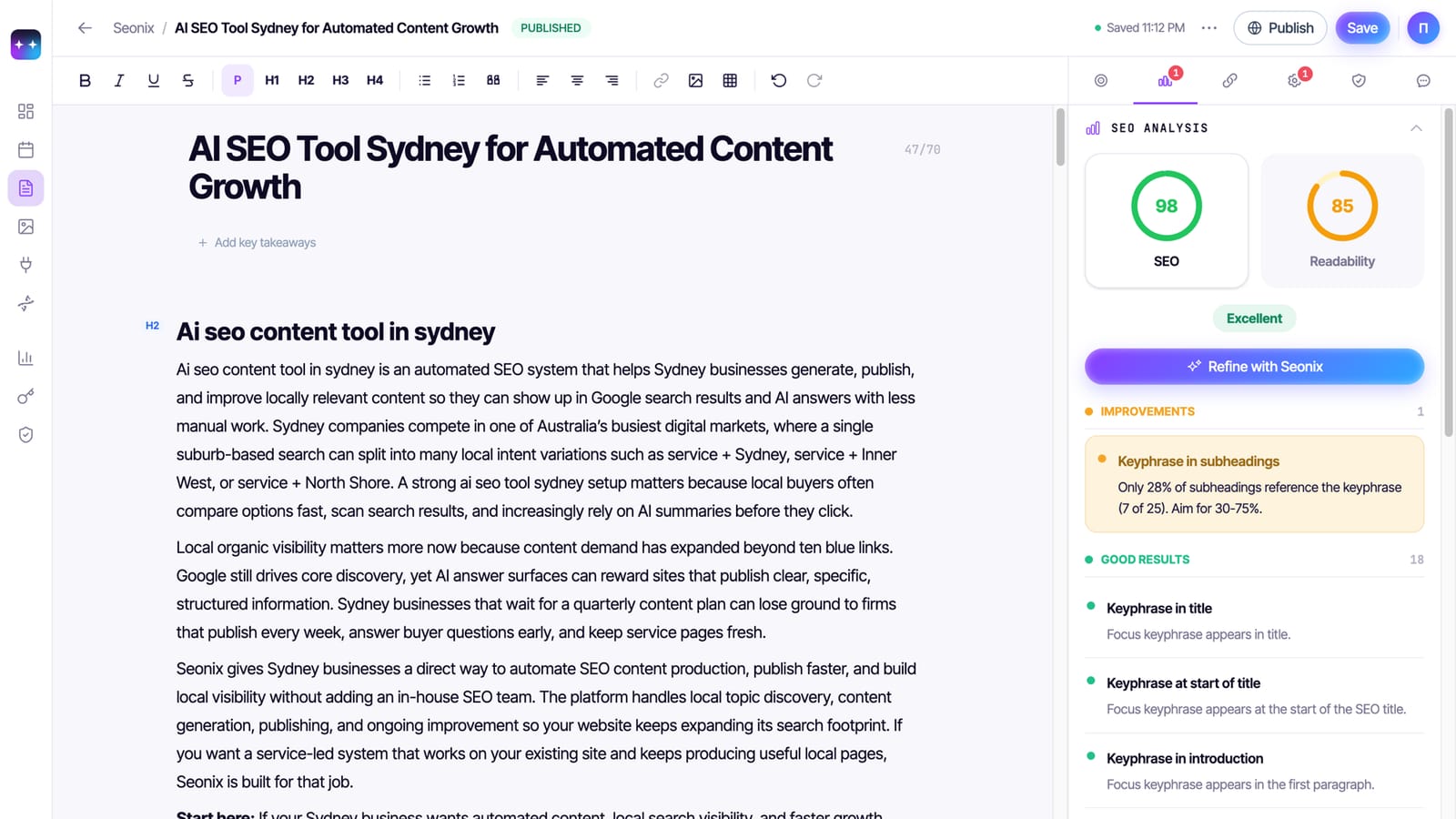Open the Seonix breadcrumb link
1456x819 pixels.
coord(134,28)
